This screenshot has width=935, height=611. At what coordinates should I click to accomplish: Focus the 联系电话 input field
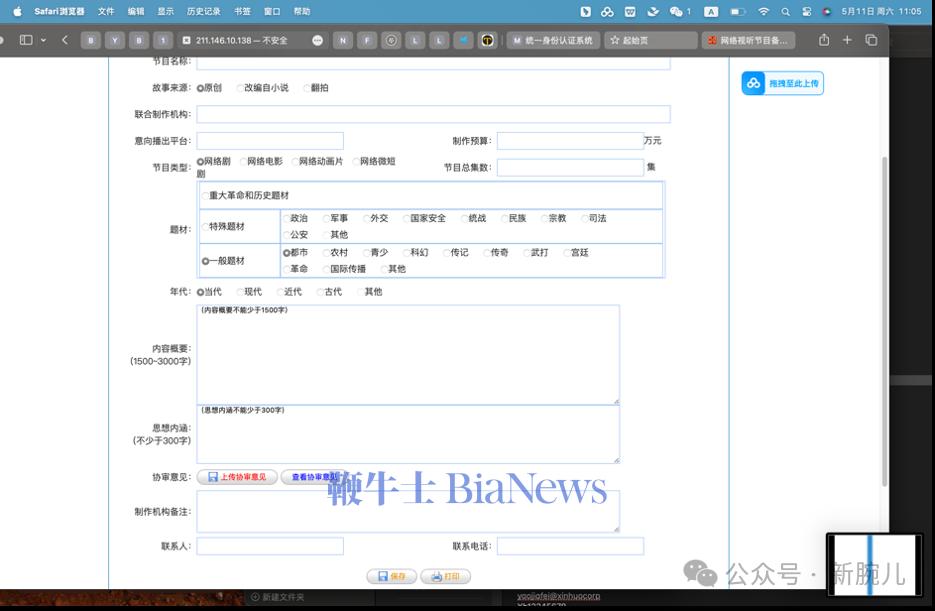click(x=570, y=546)
